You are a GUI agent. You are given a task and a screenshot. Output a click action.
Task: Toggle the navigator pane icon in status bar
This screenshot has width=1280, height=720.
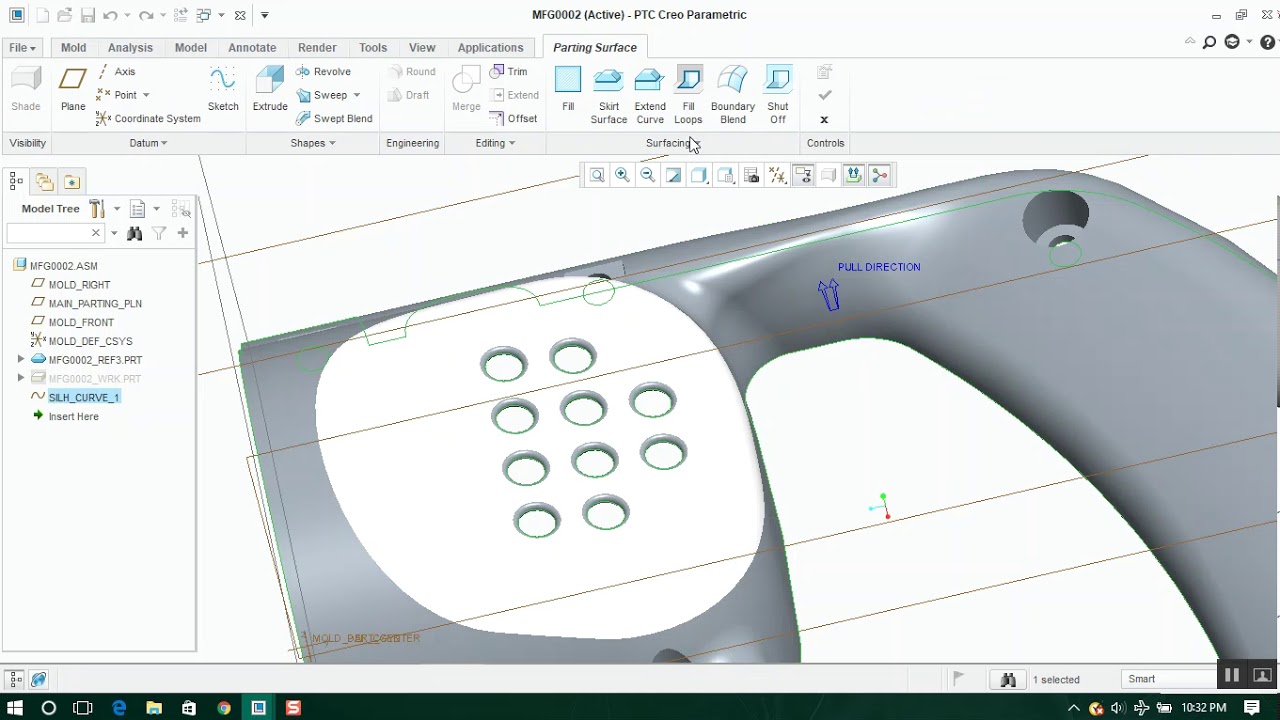[16, 680]
